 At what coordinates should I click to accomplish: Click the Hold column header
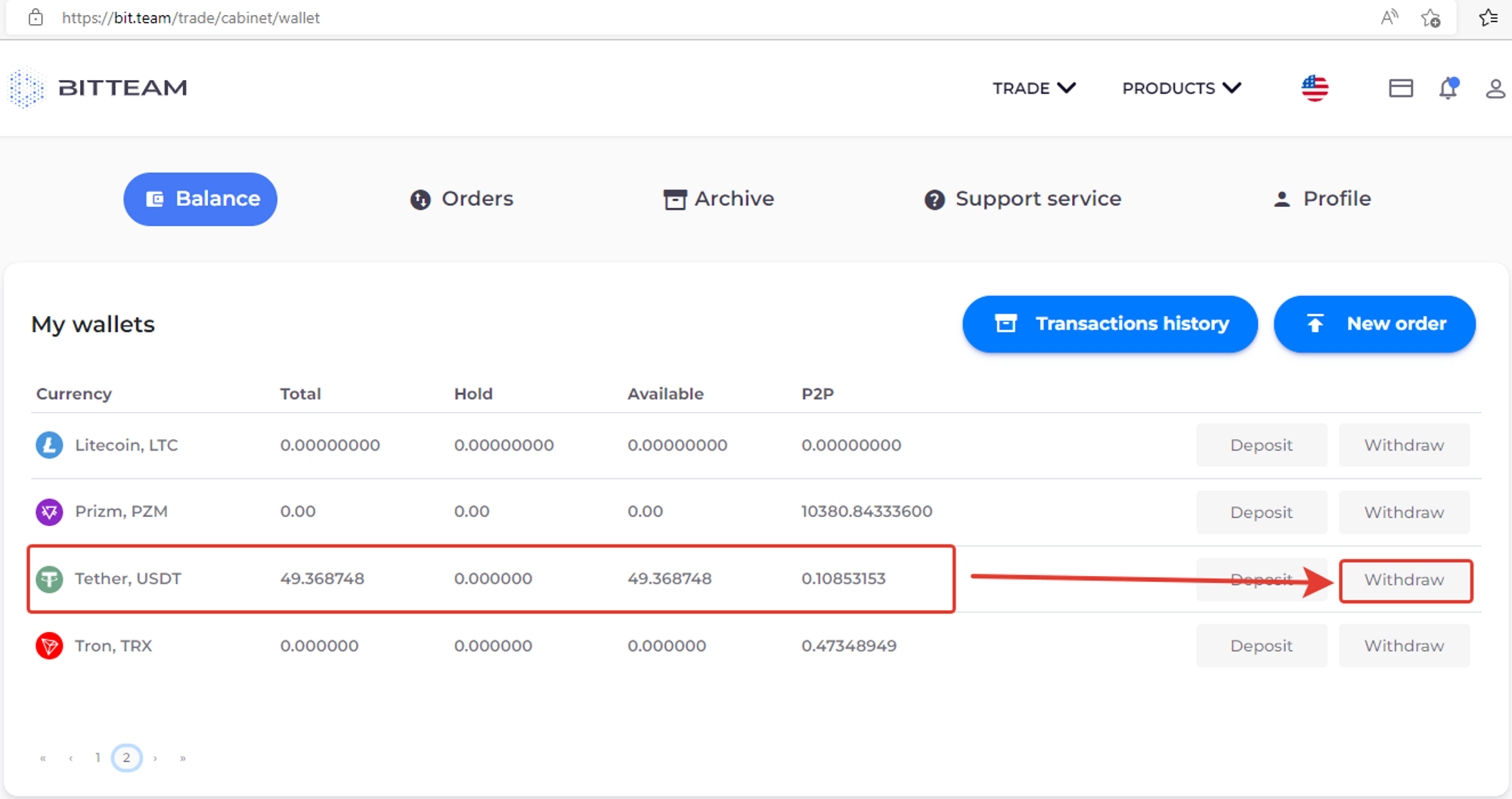pyautogui.click(x=473, y=394)
